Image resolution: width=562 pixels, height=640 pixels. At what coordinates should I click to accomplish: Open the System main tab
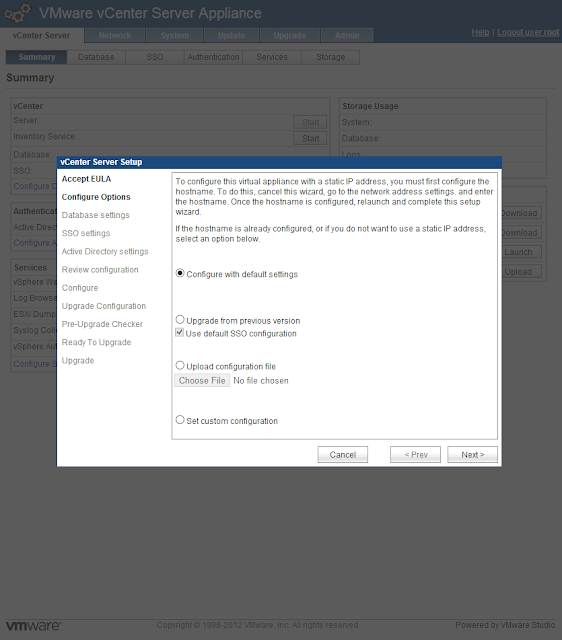175,36
